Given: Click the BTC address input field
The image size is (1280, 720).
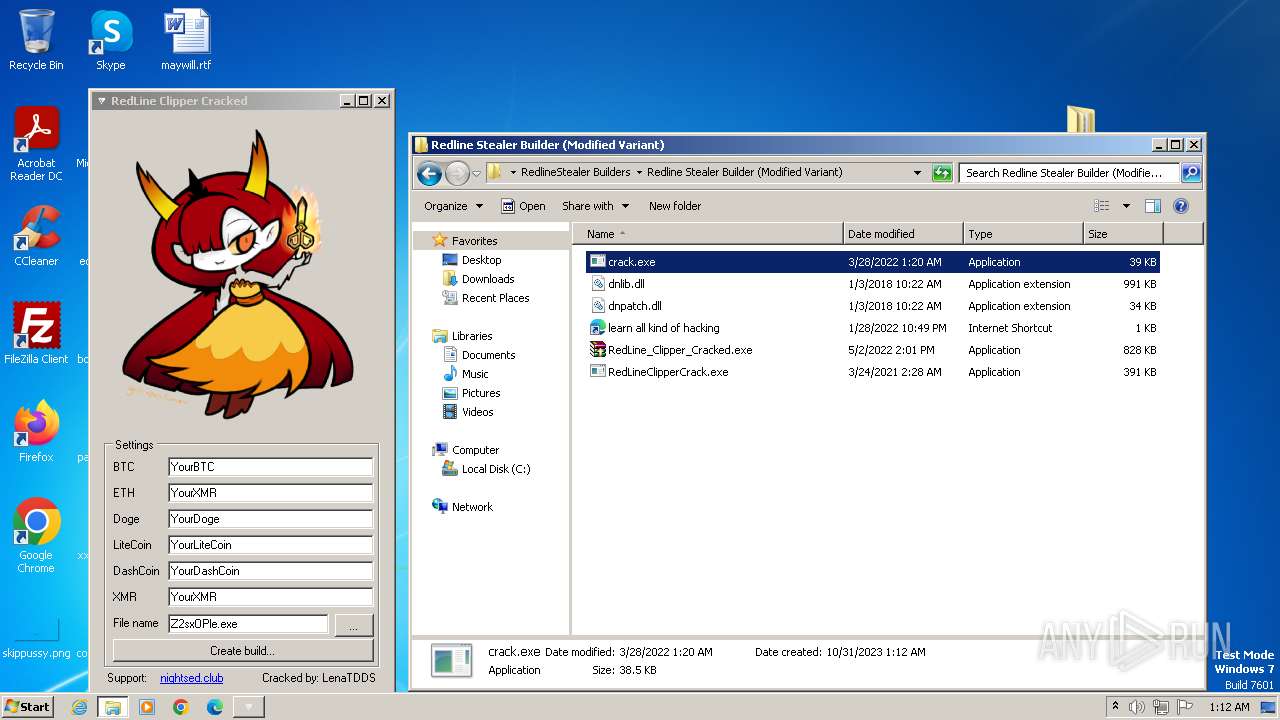Looking at the screenshot, I should 270,467.
